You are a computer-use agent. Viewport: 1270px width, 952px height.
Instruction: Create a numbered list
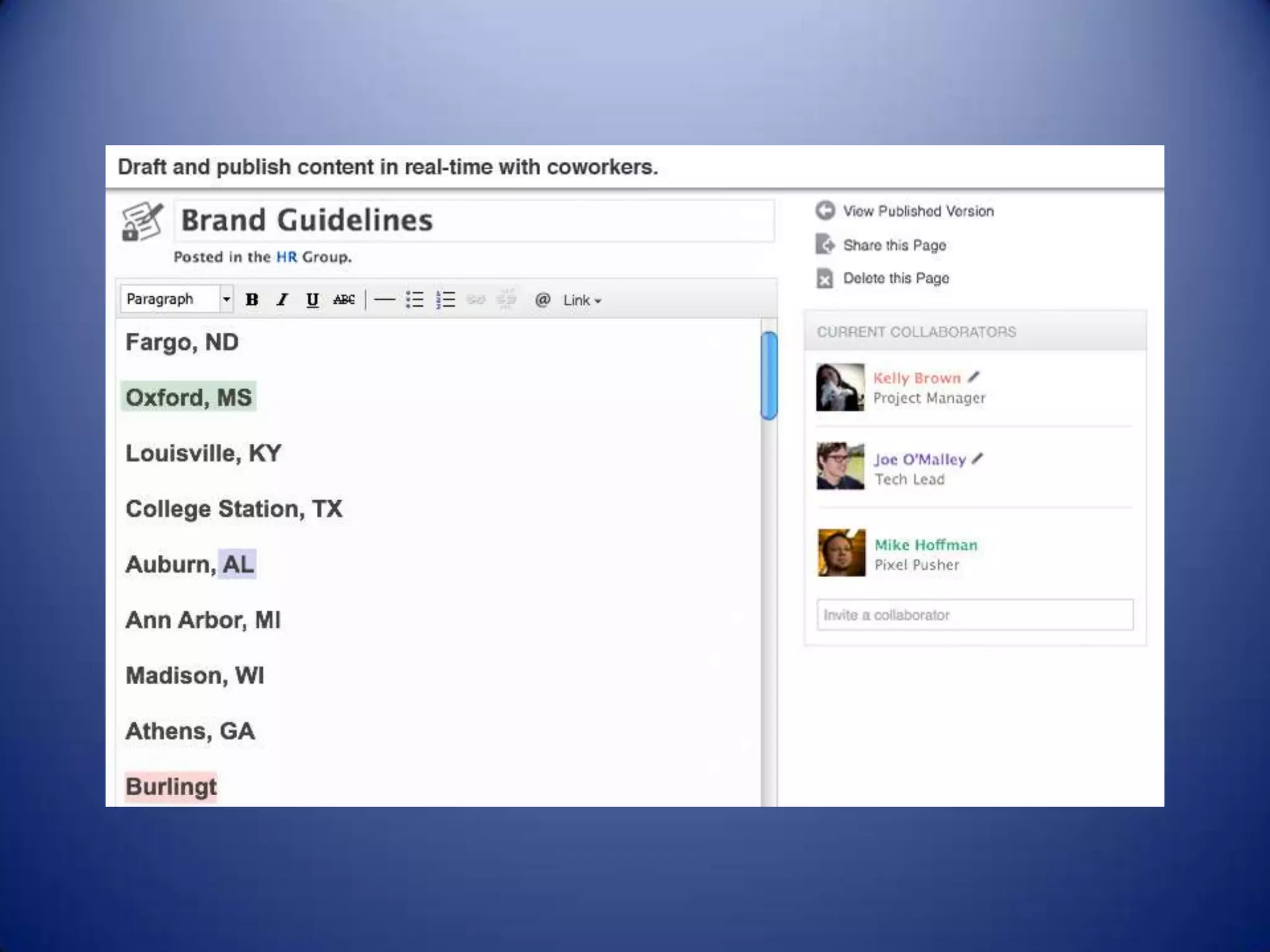point(445,300)
